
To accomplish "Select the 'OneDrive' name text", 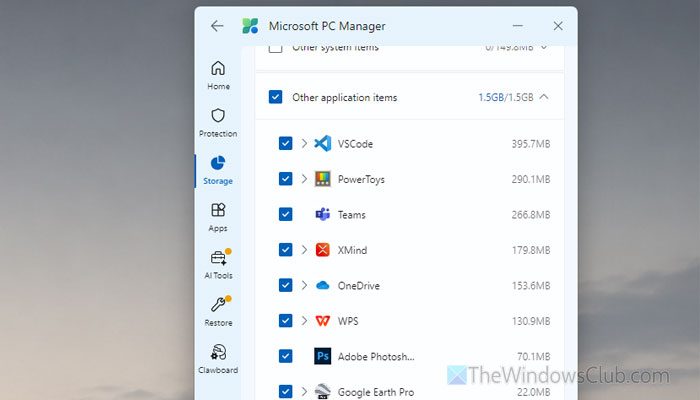I will coord(359,285).
